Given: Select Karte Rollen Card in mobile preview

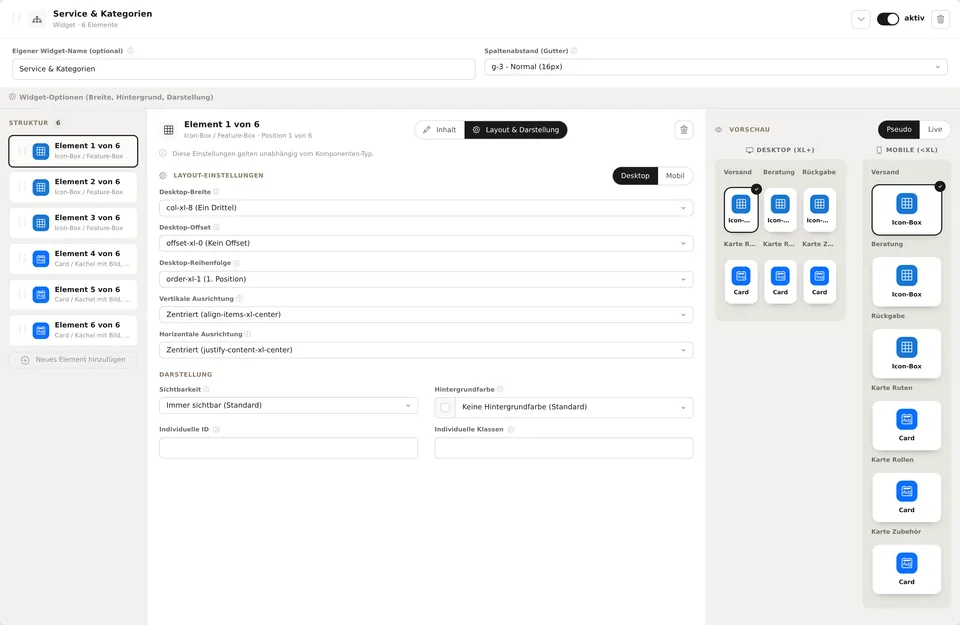Looking at the screenshot, I should click(x=906, y=497).
